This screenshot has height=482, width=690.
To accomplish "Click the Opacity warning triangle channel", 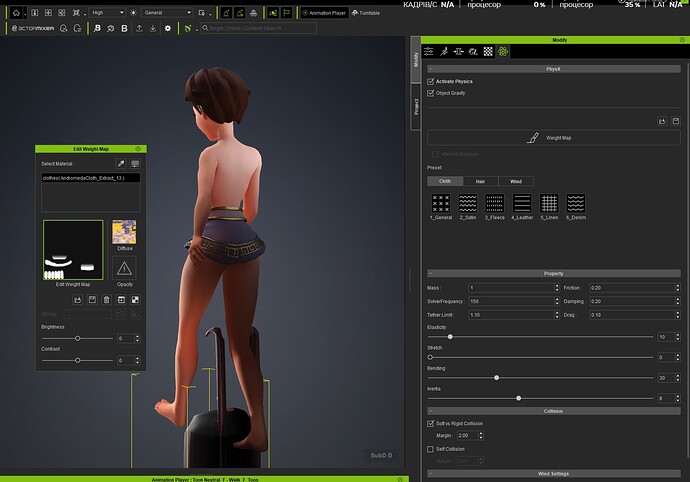I will click(124, 268).
